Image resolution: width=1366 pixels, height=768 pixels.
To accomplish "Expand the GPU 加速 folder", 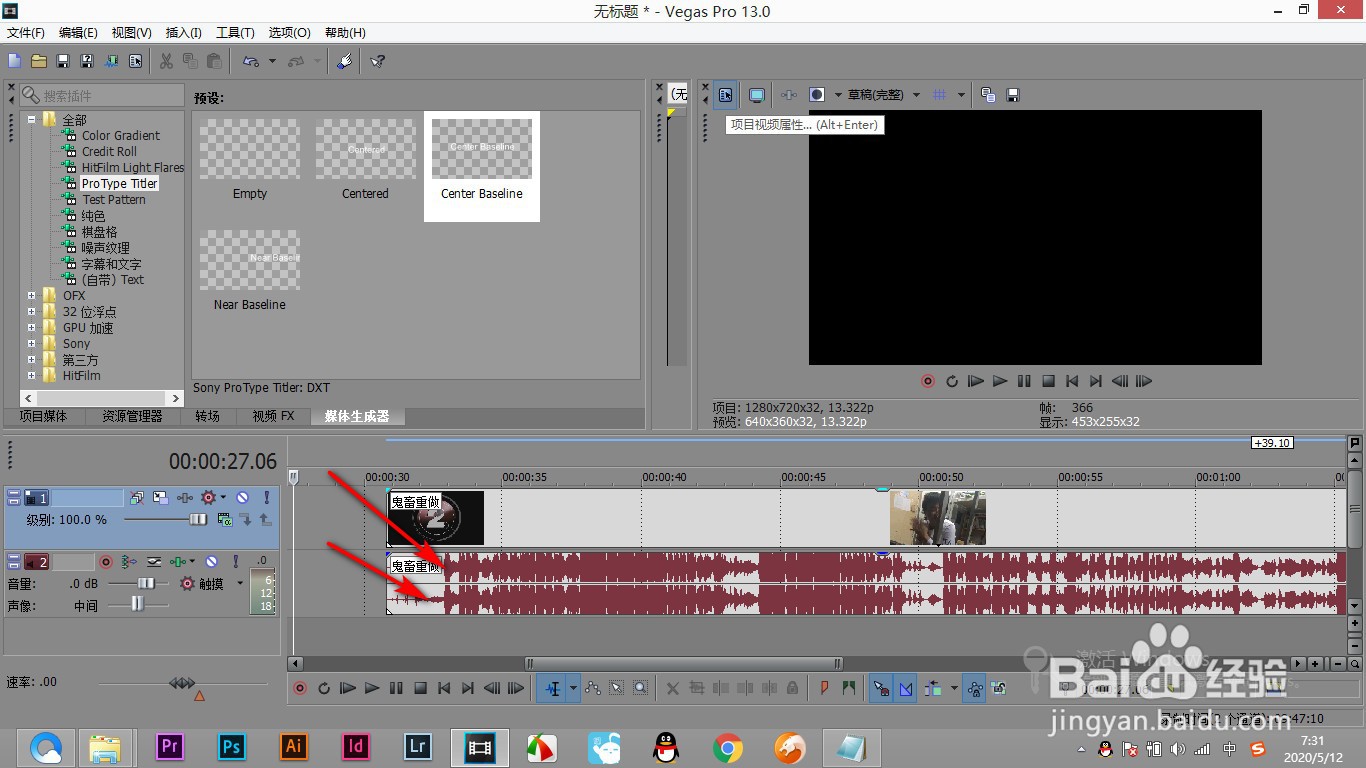I will [31, 327].
